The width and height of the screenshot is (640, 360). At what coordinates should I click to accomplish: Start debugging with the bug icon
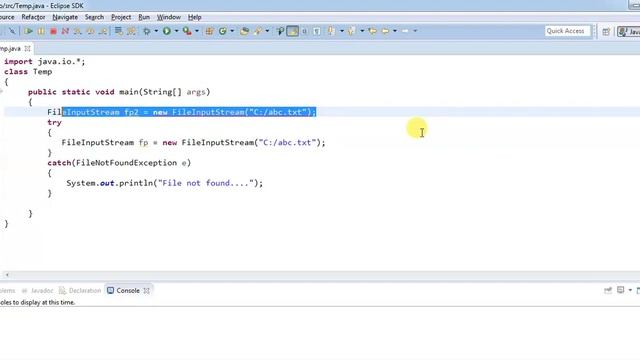click(x=147, y=31)
